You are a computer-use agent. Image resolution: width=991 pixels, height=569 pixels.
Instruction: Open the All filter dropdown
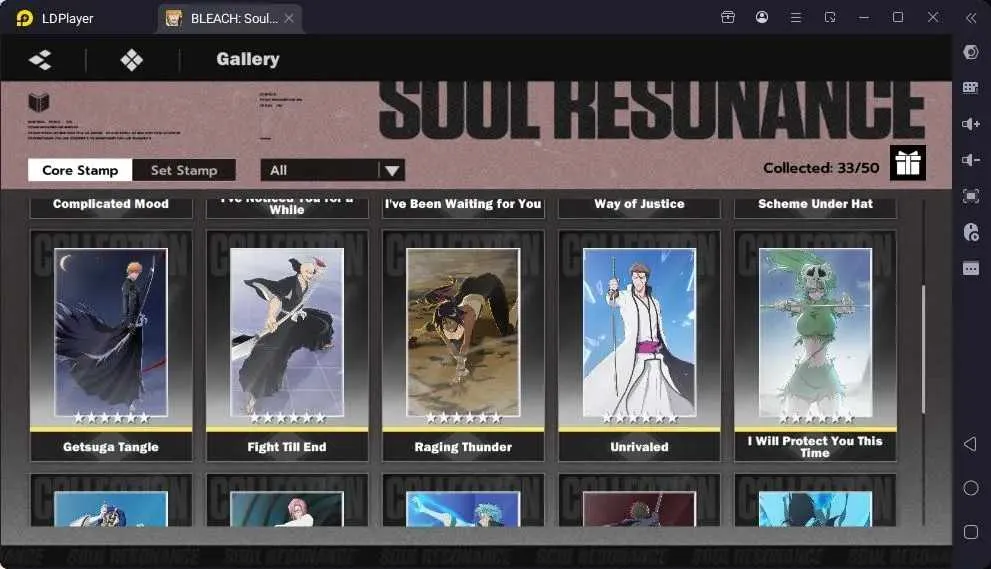click(x=332, y=170)
